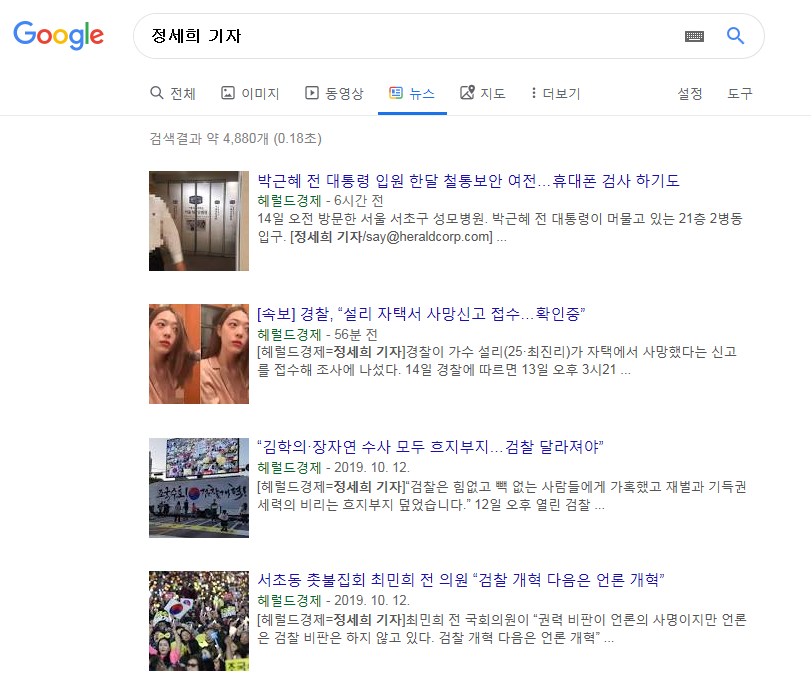The image size is (811, 688).
Task: Click the banner rally thumbnail for 김학의 article
Action: point(199,488)
